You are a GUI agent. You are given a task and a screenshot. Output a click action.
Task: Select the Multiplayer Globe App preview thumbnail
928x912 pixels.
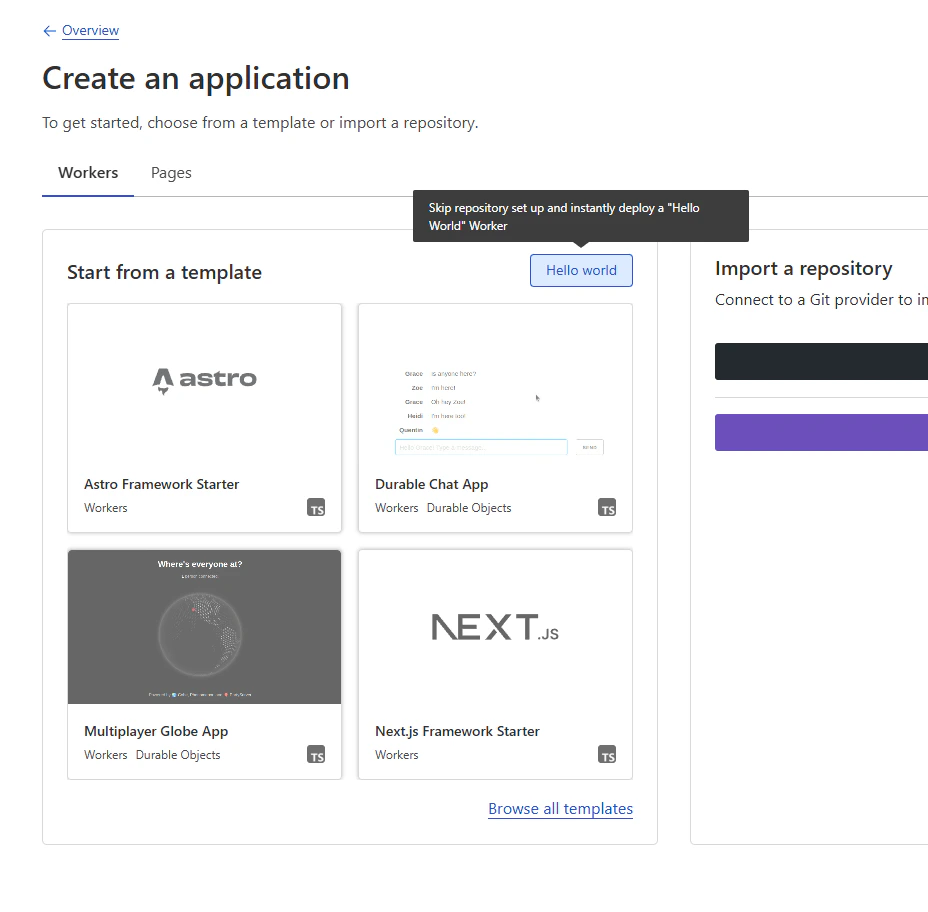205,627
